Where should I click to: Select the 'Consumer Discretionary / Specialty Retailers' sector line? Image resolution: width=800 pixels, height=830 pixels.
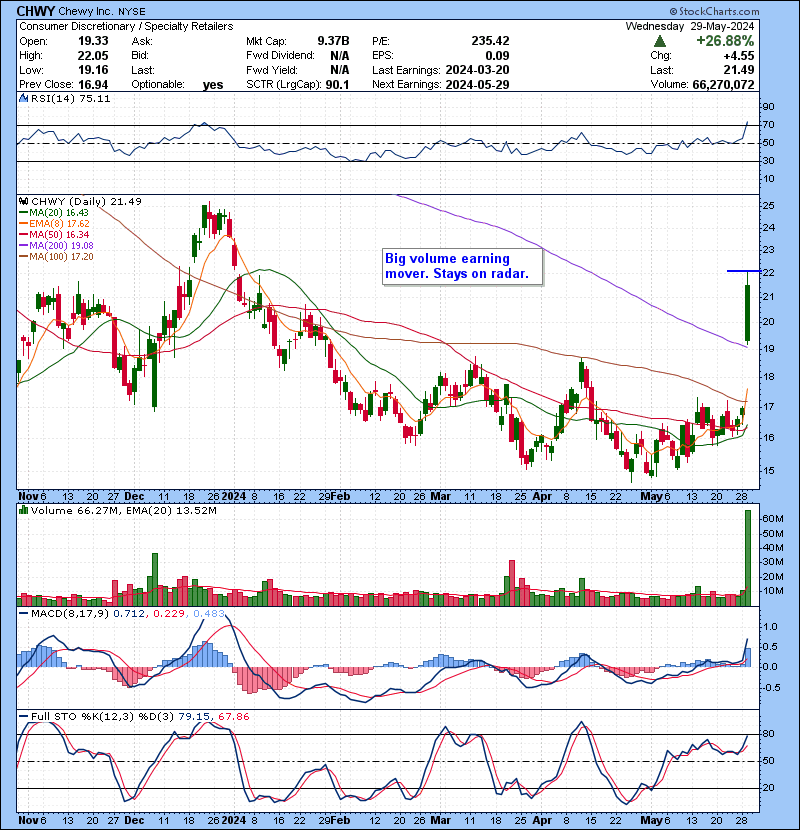coord(126,26)
